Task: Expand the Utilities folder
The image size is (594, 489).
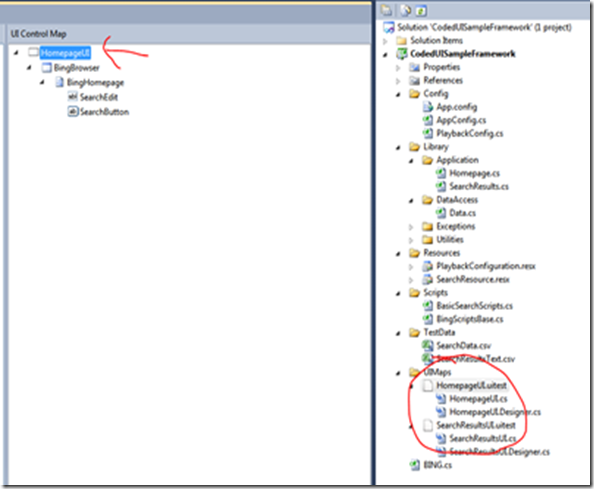Action: coord(411,240)
